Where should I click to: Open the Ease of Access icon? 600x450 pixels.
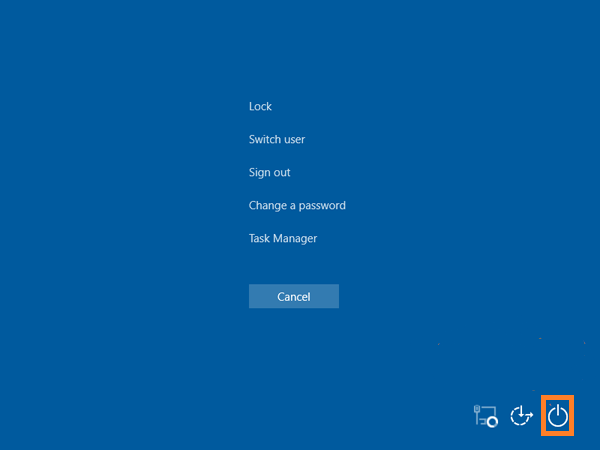(521, 416)
